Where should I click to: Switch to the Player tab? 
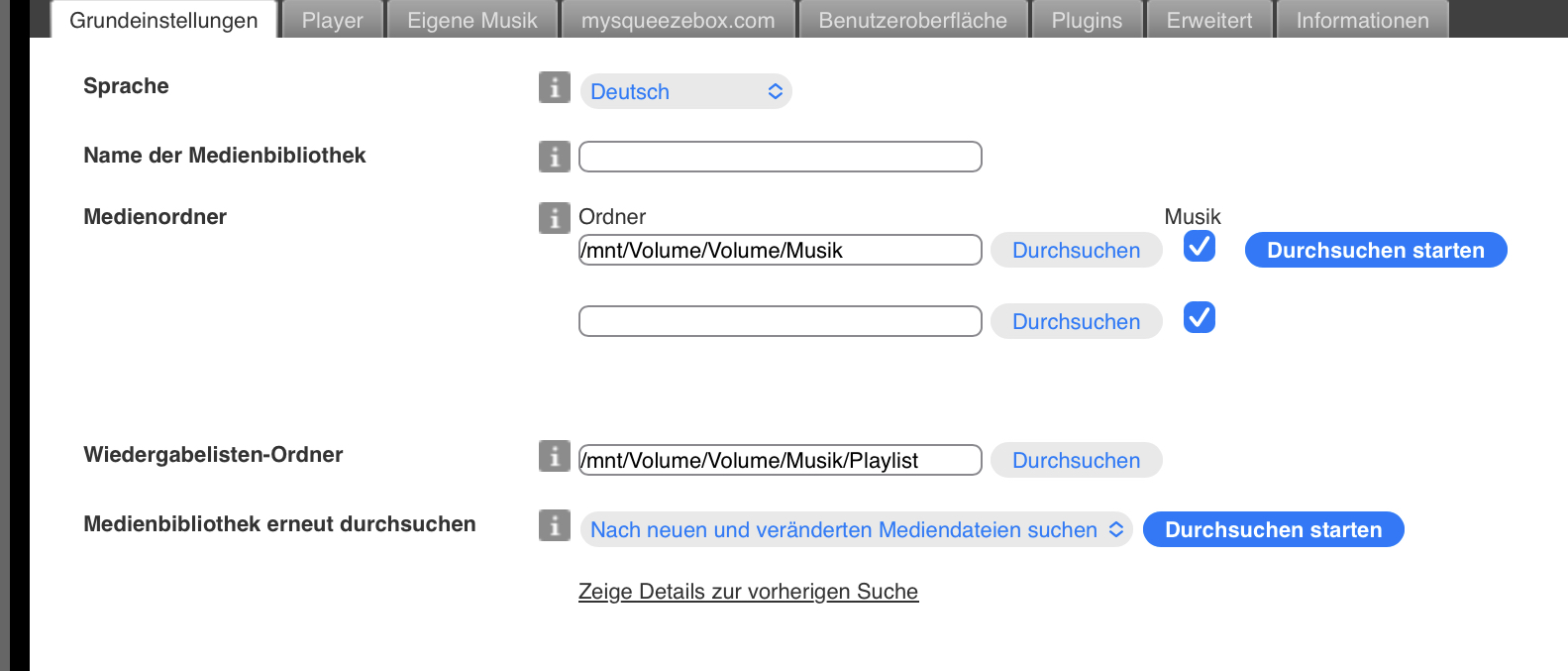pos(332,20)
